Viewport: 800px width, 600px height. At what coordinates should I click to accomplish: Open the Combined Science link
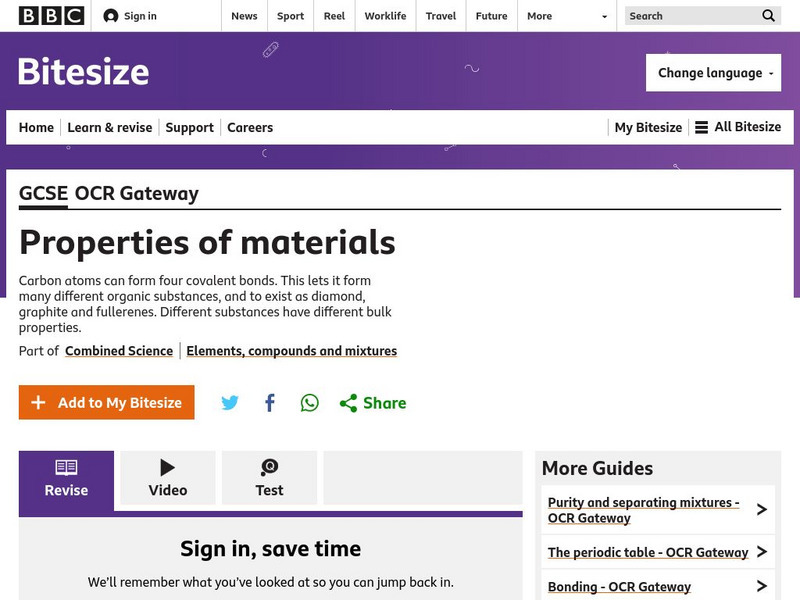pos(119,351)
